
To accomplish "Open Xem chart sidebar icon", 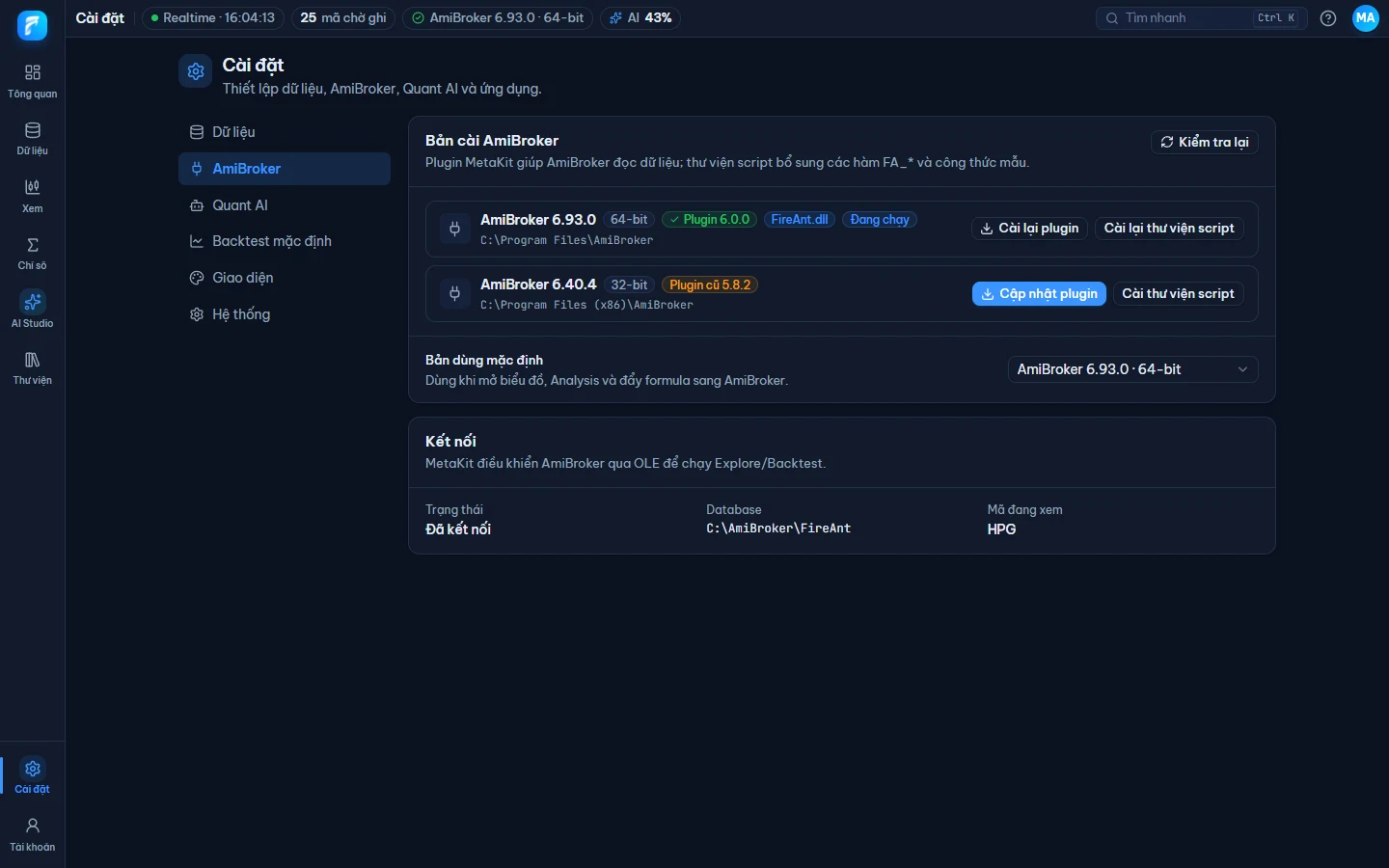I will 32,196.
